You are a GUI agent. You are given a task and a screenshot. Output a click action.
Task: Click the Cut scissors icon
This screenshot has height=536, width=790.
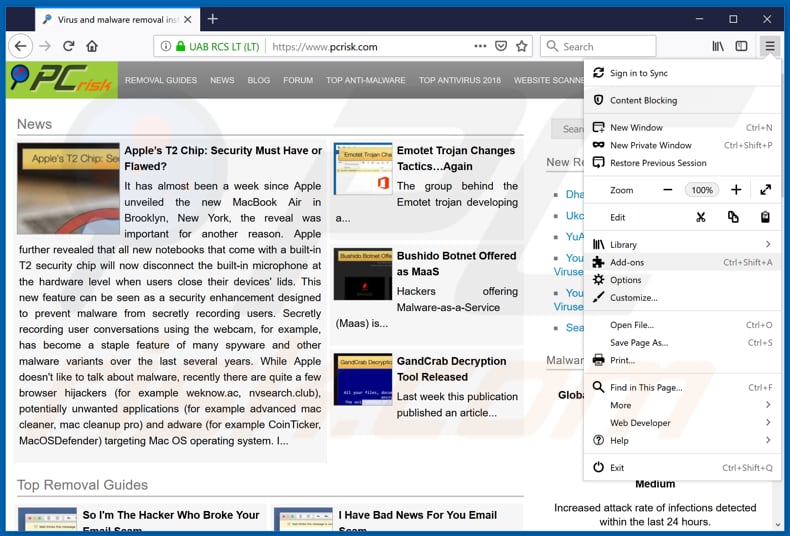click(x=701, y=217)
